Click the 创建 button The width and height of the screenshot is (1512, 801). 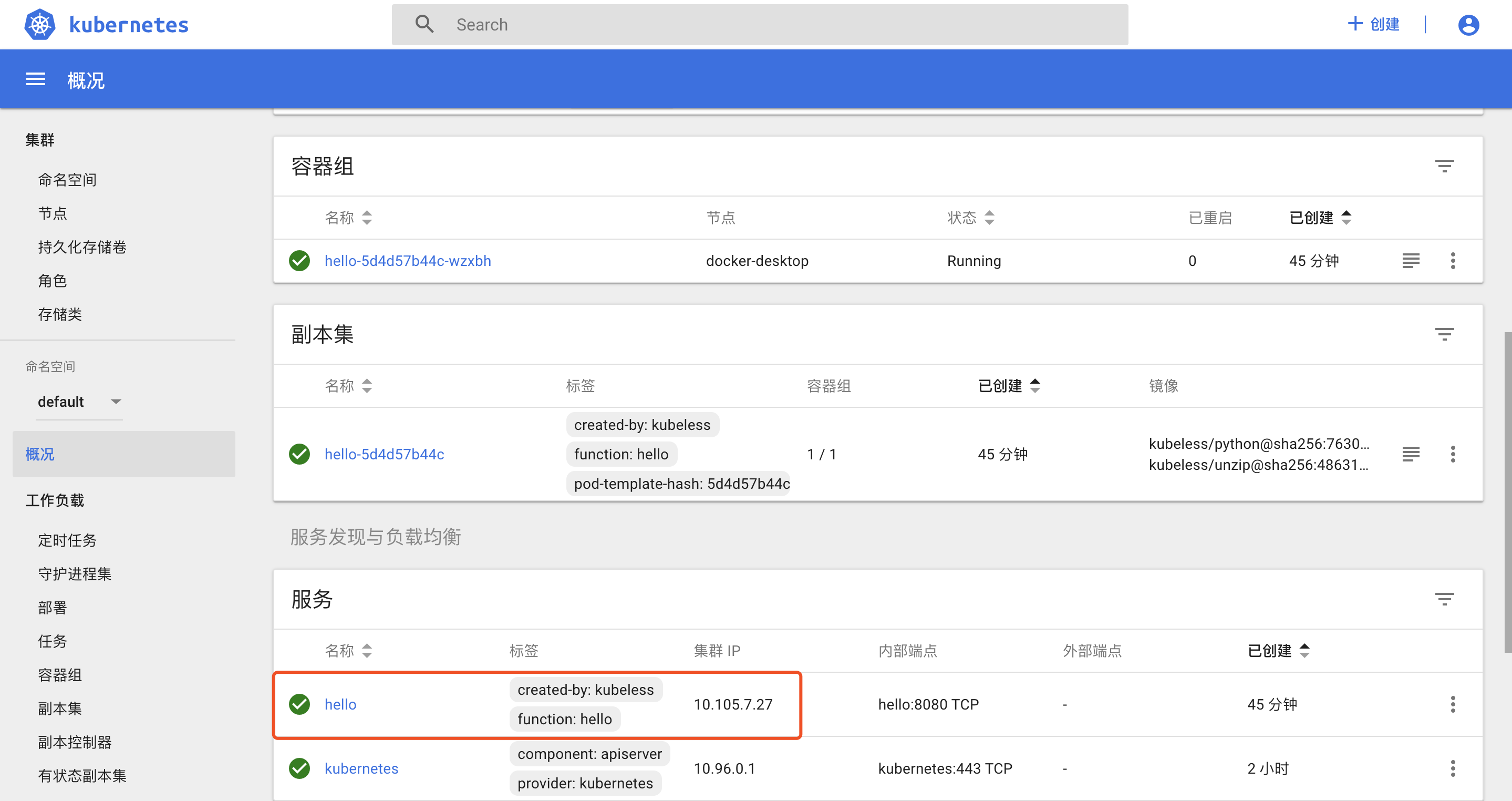click(1373, 24)
